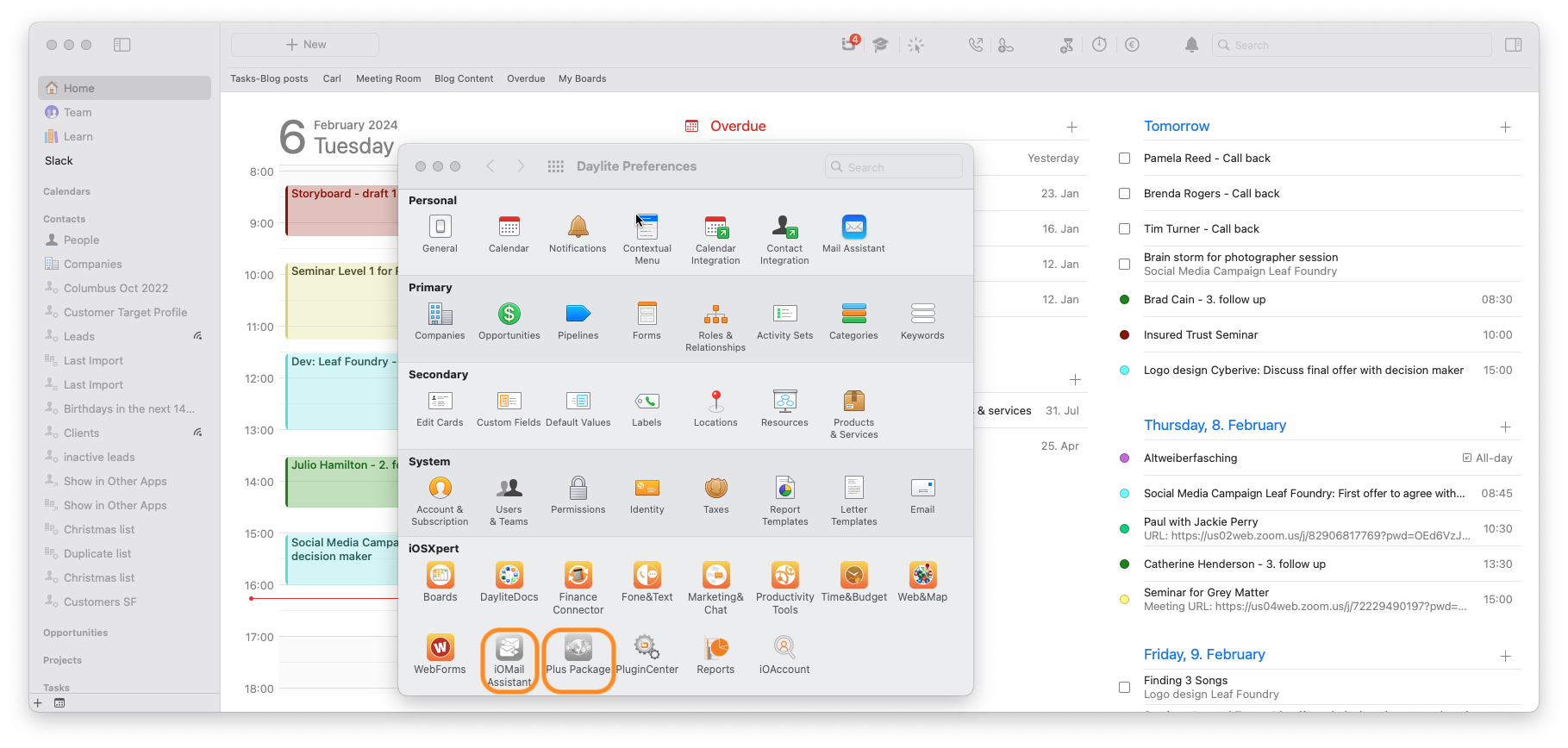Click the New button

[305, 45]
